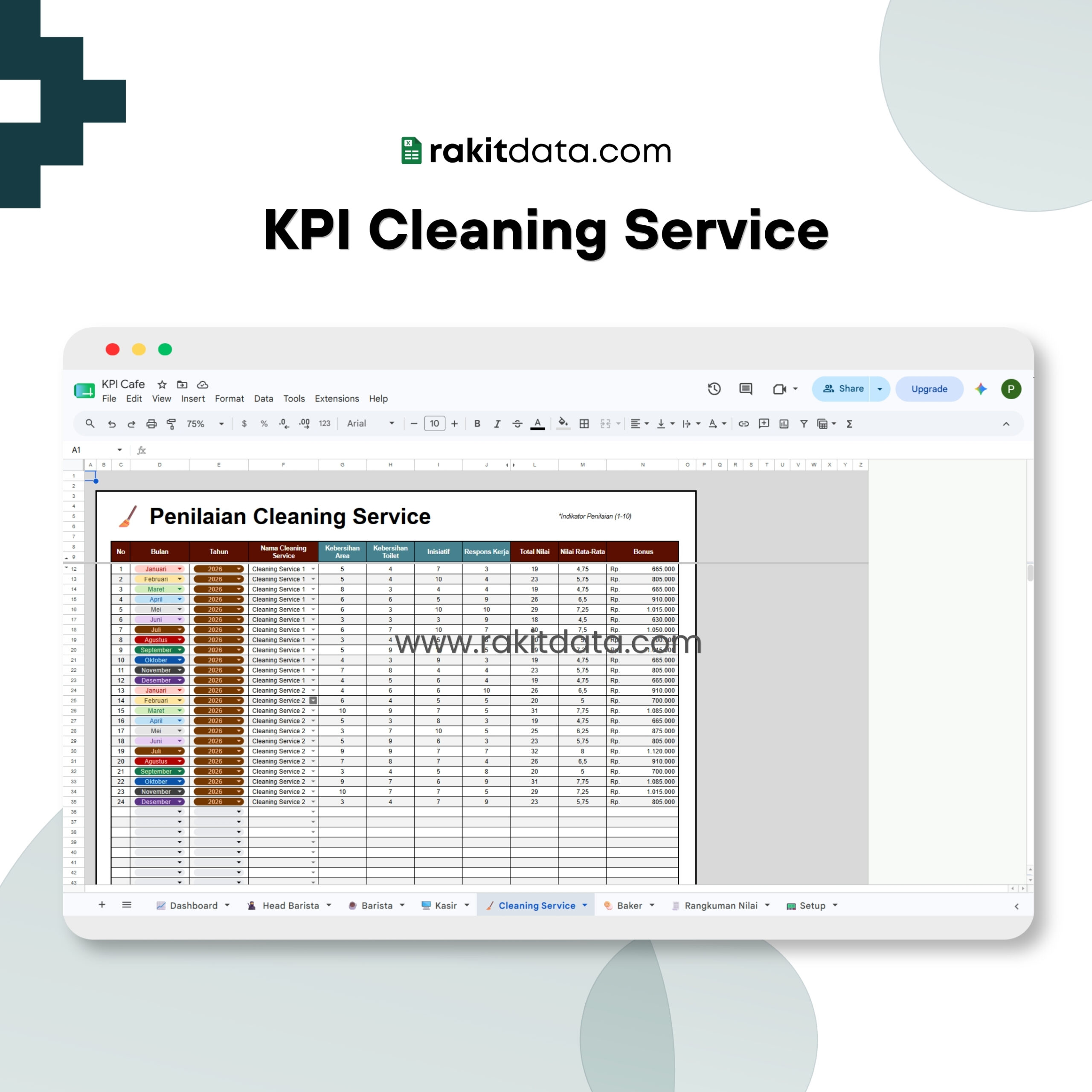Switch to the Head Barista sheet tab

290,906
